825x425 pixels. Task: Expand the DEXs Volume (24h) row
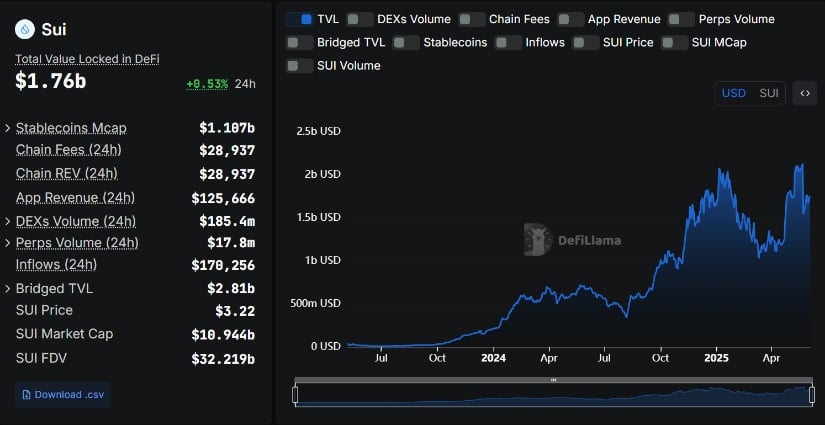point(7,221)
